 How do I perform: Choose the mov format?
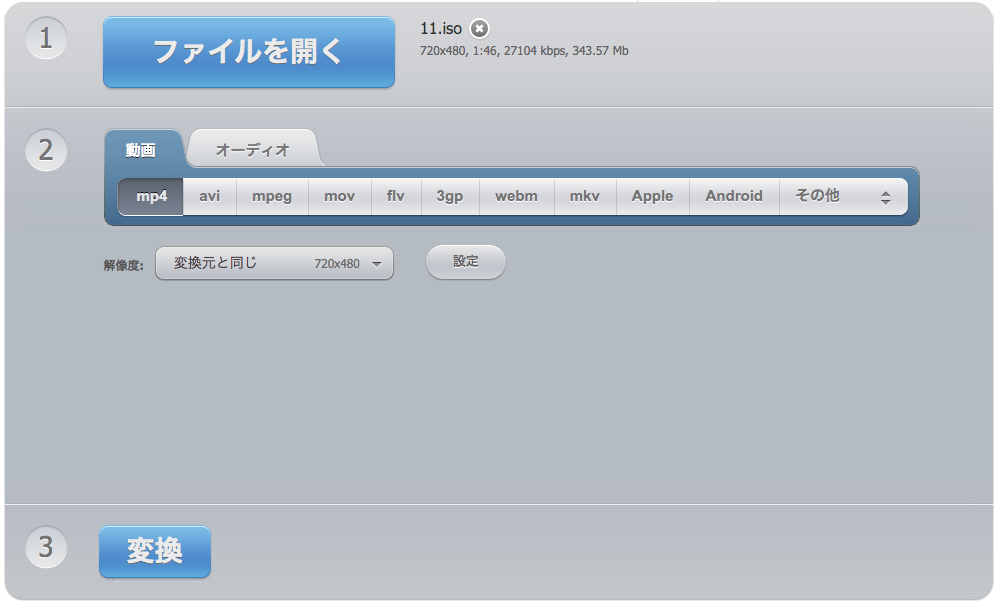[339, 197]
